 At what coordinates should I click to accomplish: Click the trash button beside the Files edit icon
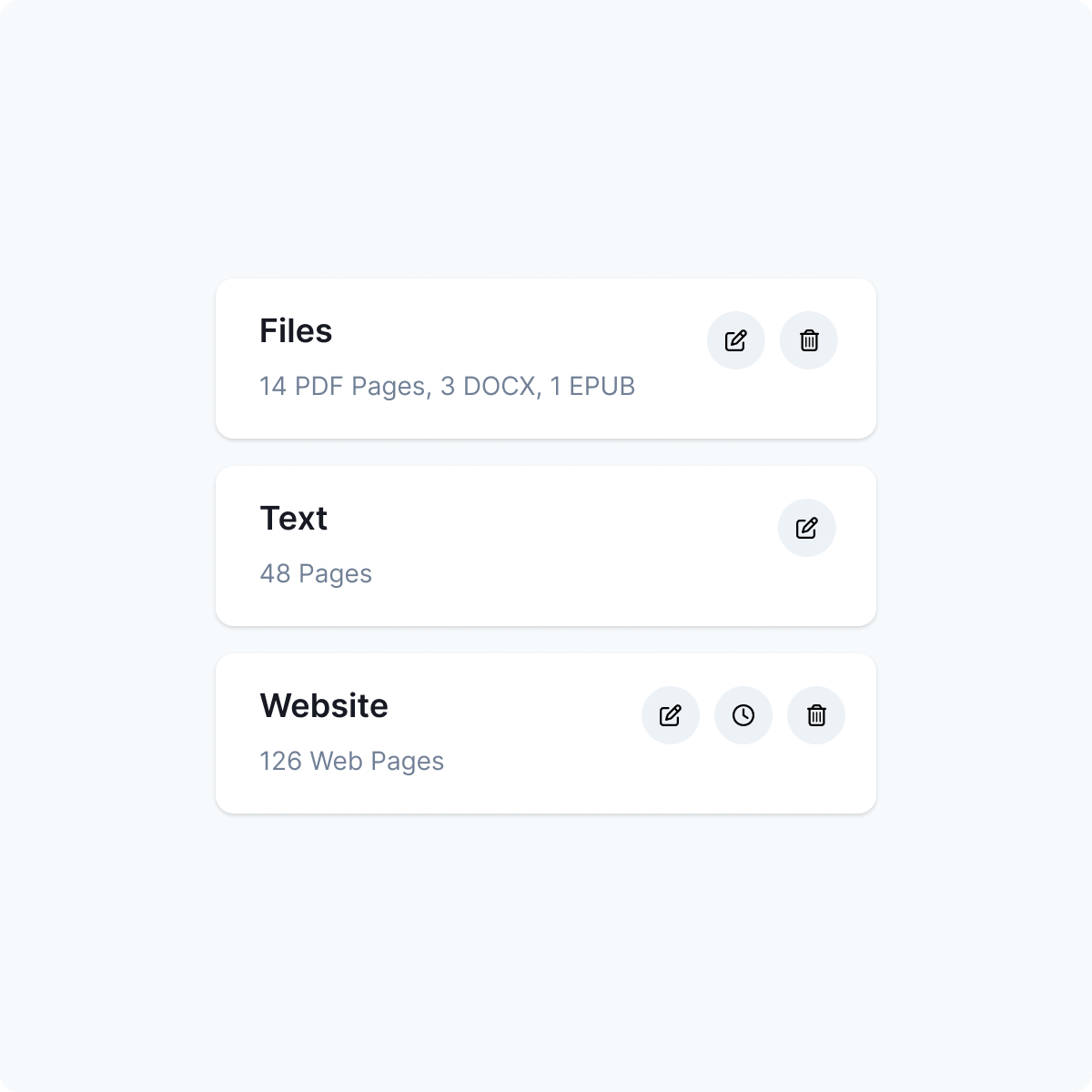tap(808, 340)
